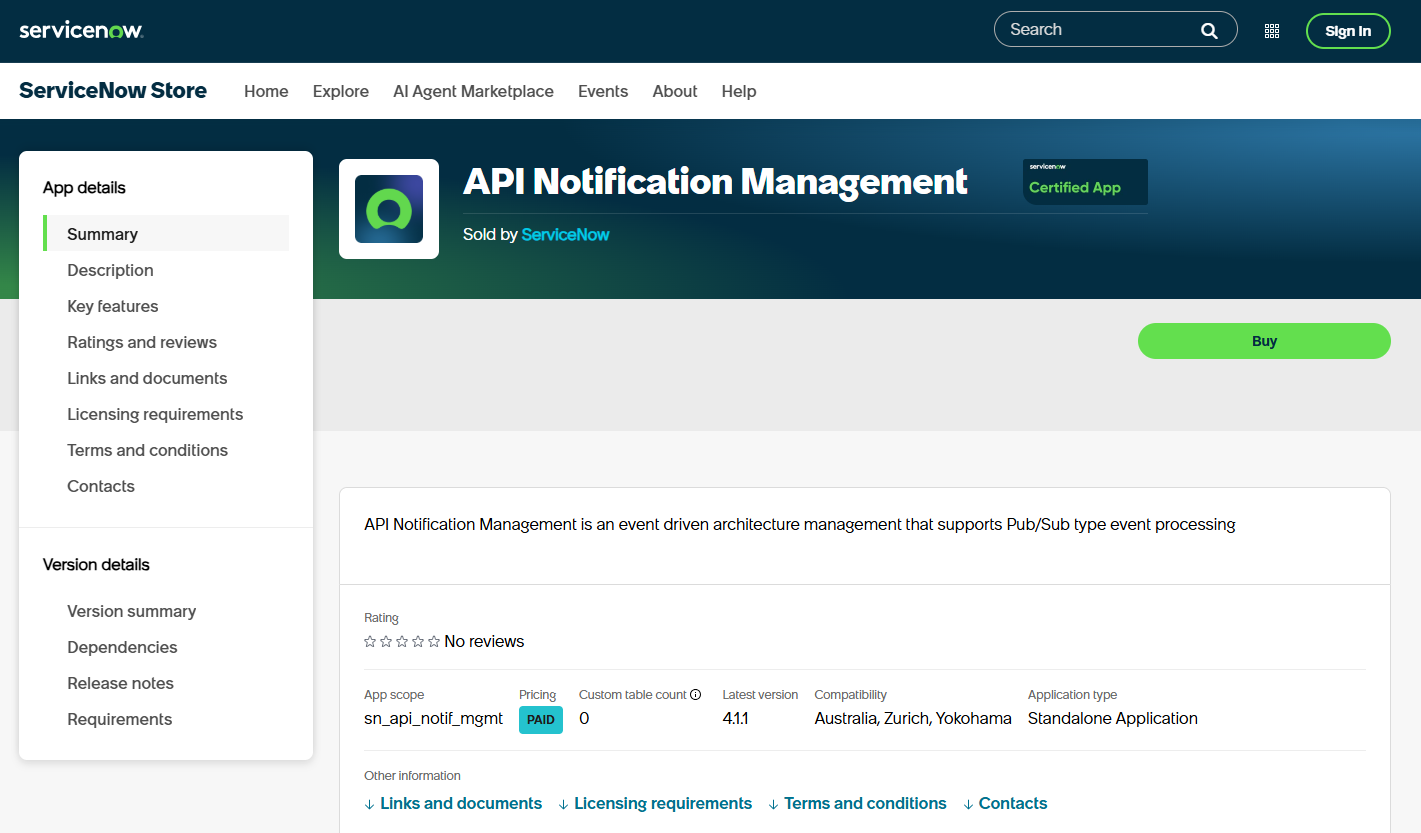Select Version summary in sidebar

point(131,611)
